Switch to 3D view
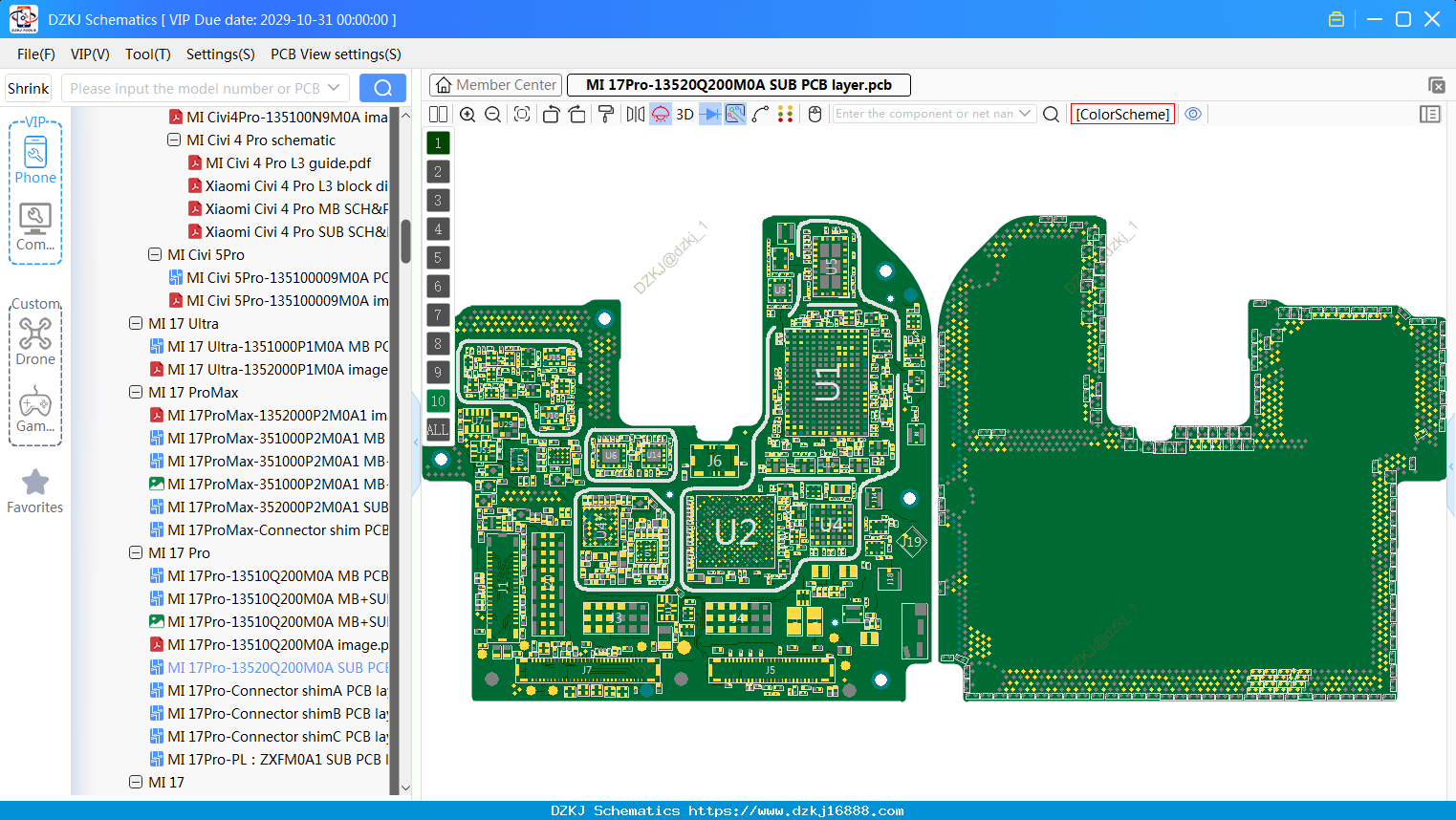1456x820 pixels. pyautogui.click(x=685, y=114)
